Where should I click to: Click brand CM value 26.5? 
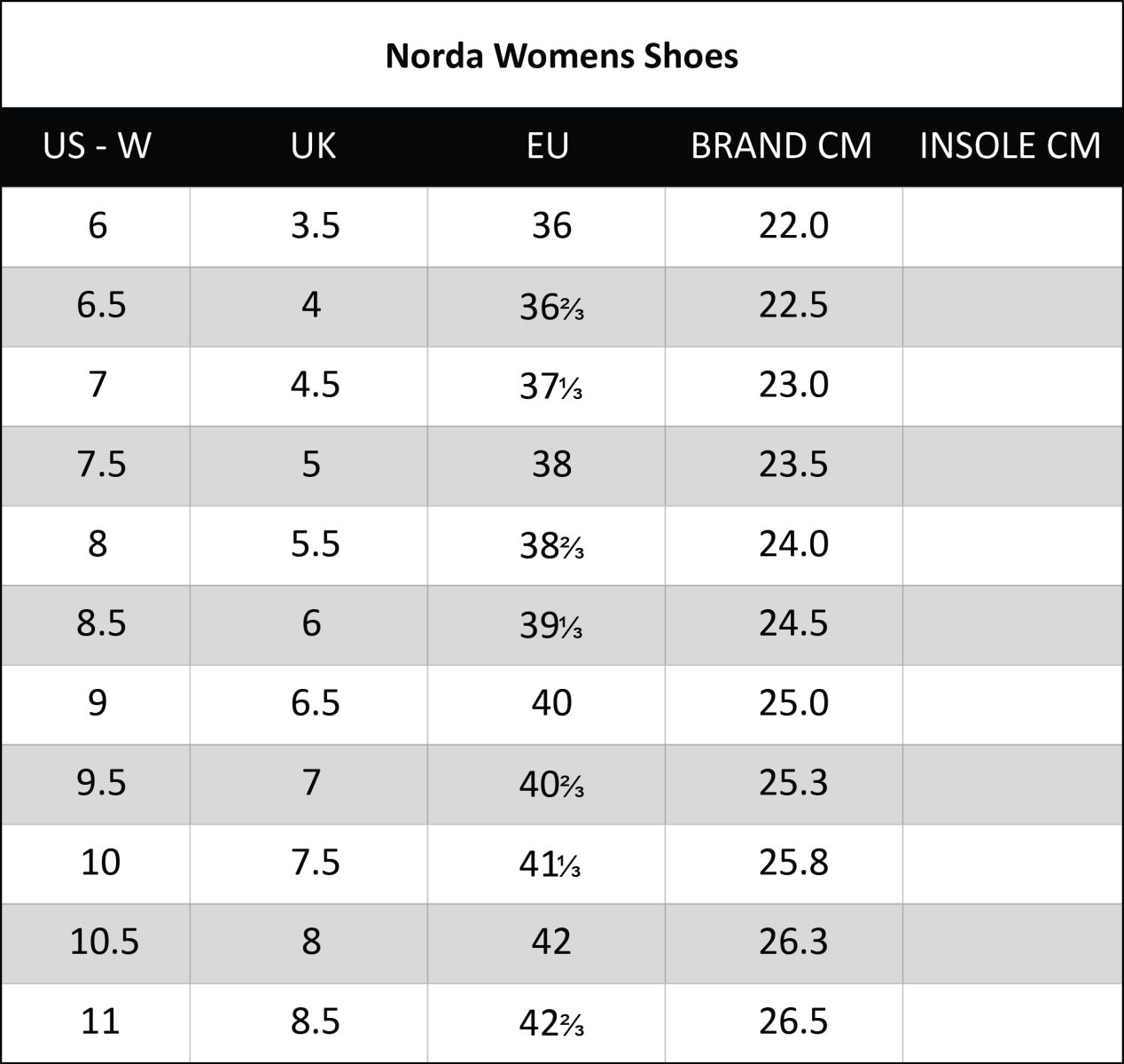pos(793,1022)
